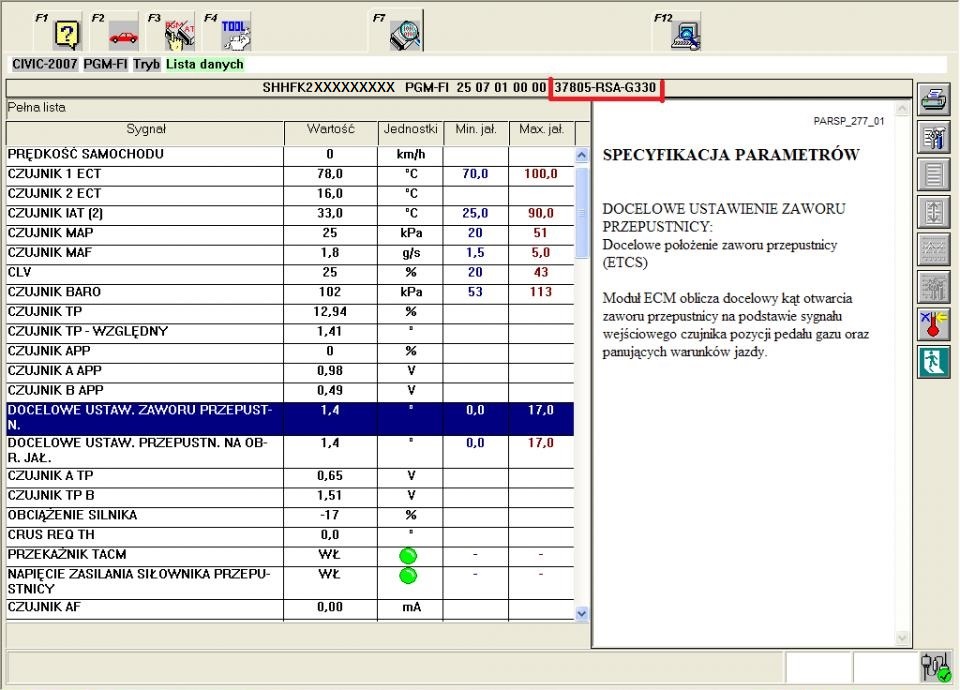This screenshot has width=960, height=690.
Task: Select the CZUJNIK APP row
Action: point(290,351)
